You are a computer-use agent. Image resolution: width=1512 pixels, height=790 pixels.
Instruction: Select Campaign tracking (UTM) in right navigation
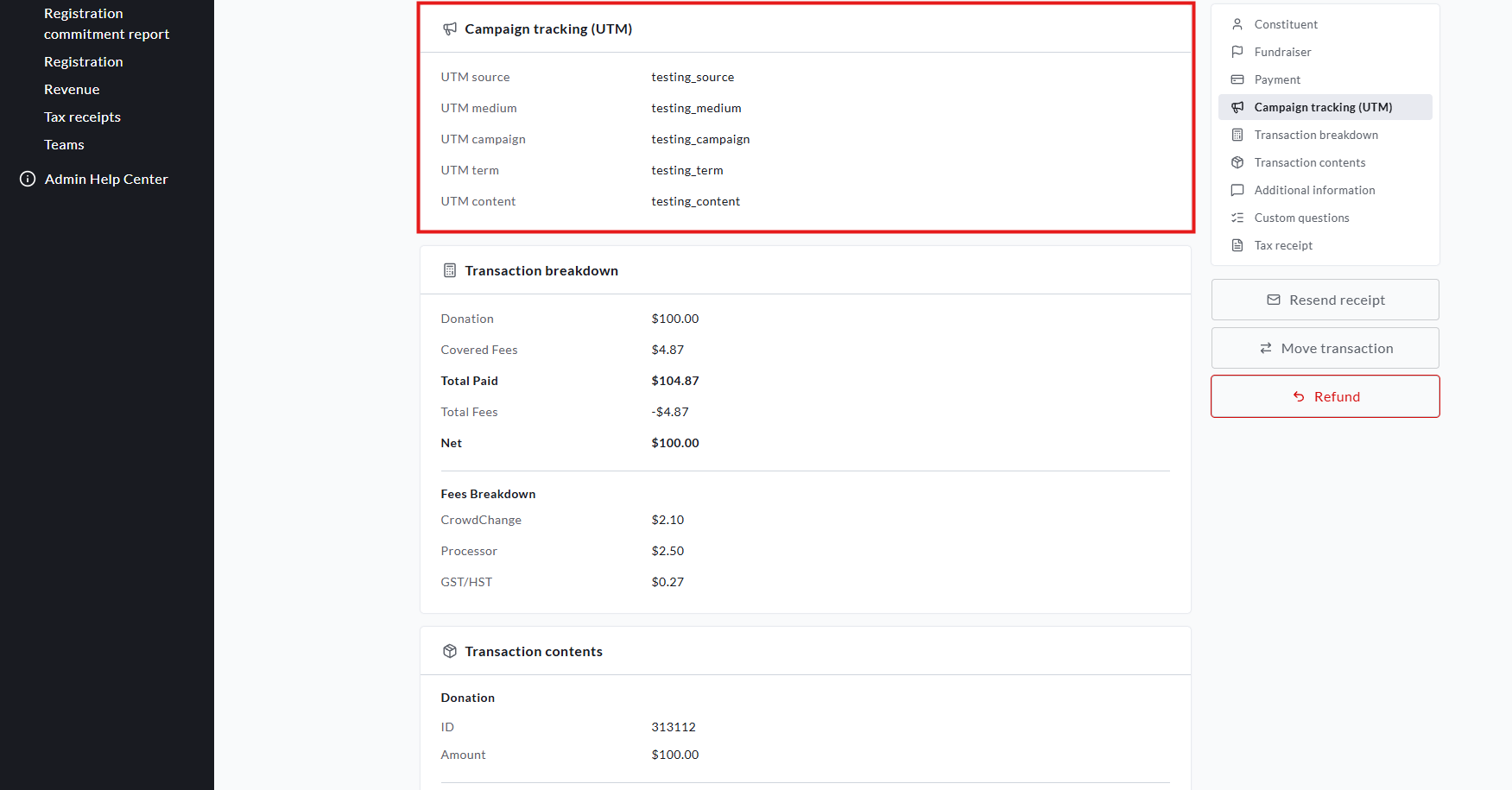pos(1325,107)
